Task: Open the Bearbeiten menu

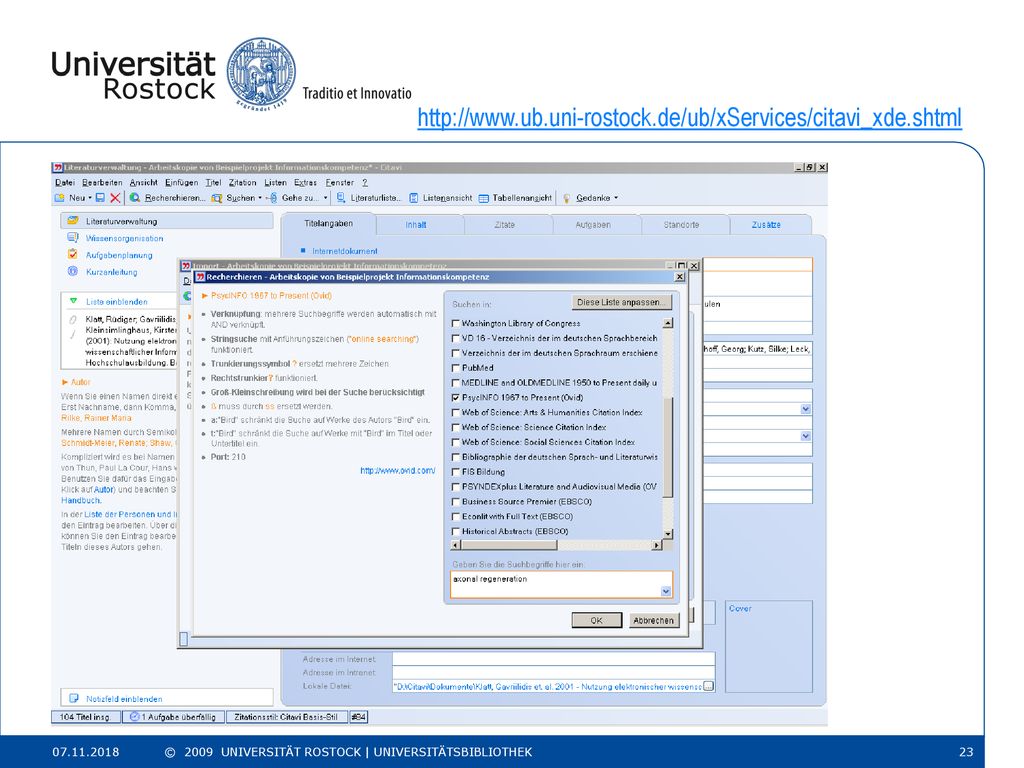Action: click(x=102, y=183)
